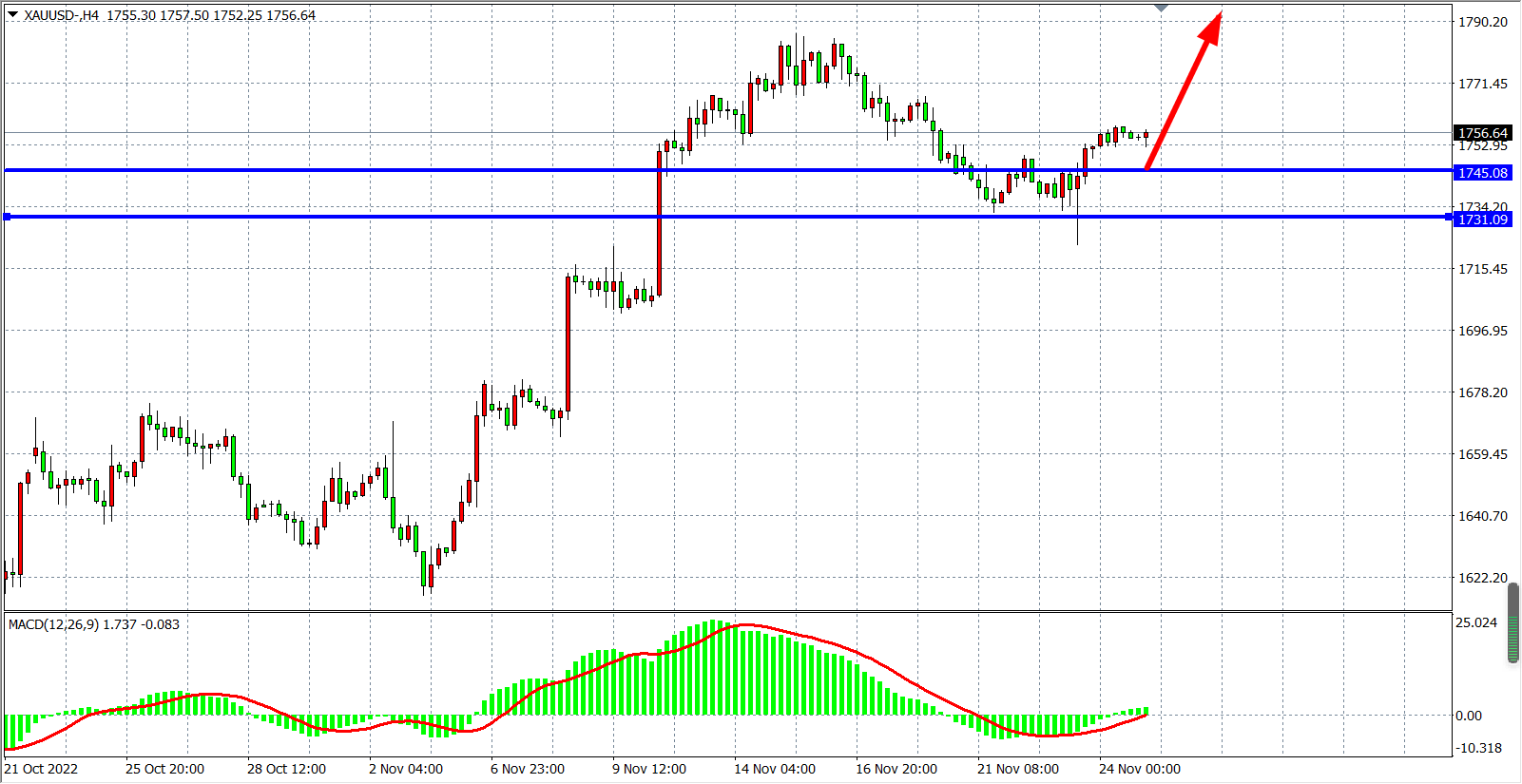Click the MACD(12,26,9) indicator label
The image size is (1522, 784).
[53, 624]
